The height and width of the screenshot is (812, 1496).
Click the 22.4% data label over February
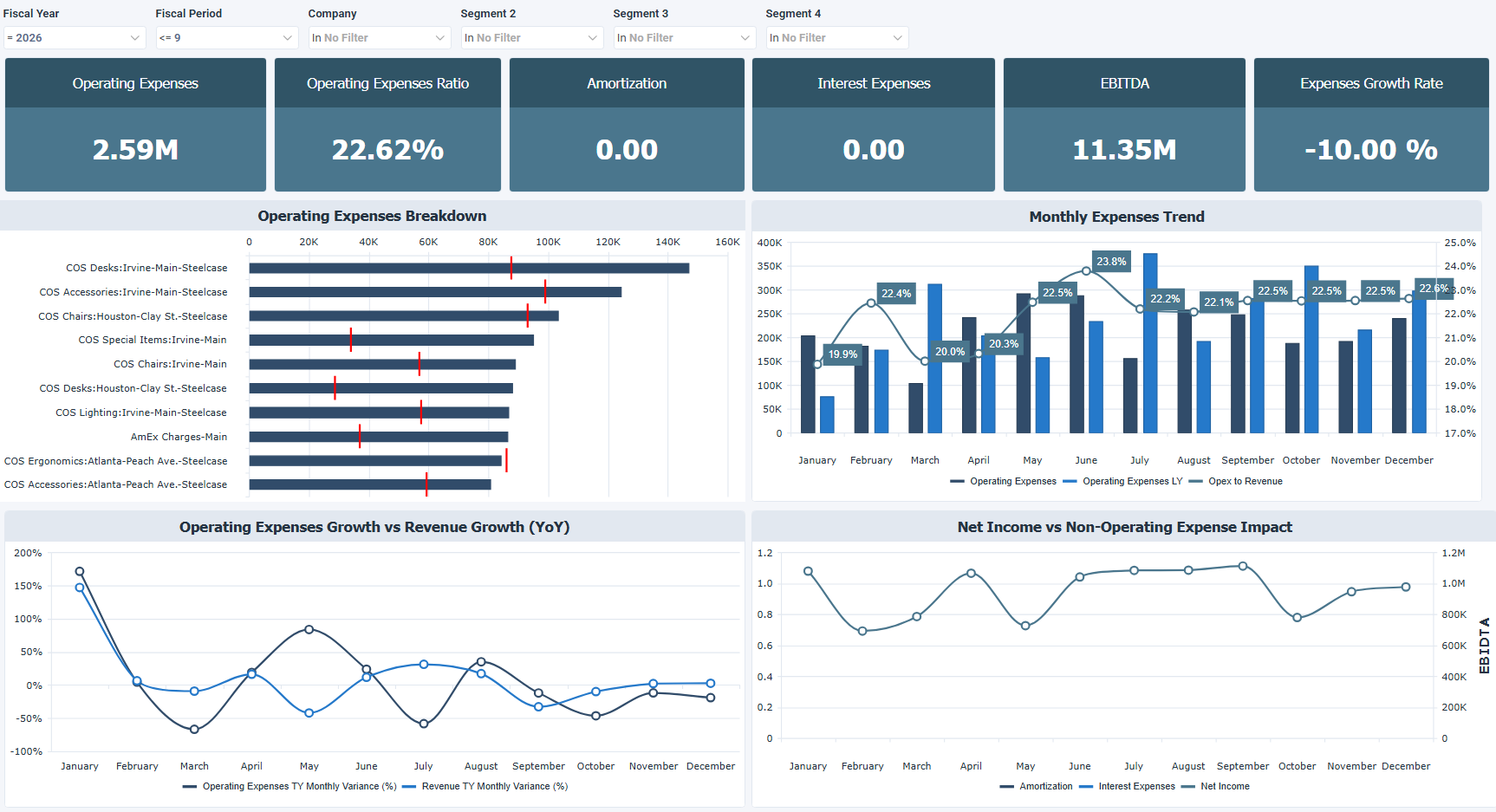tap(896, 293)
